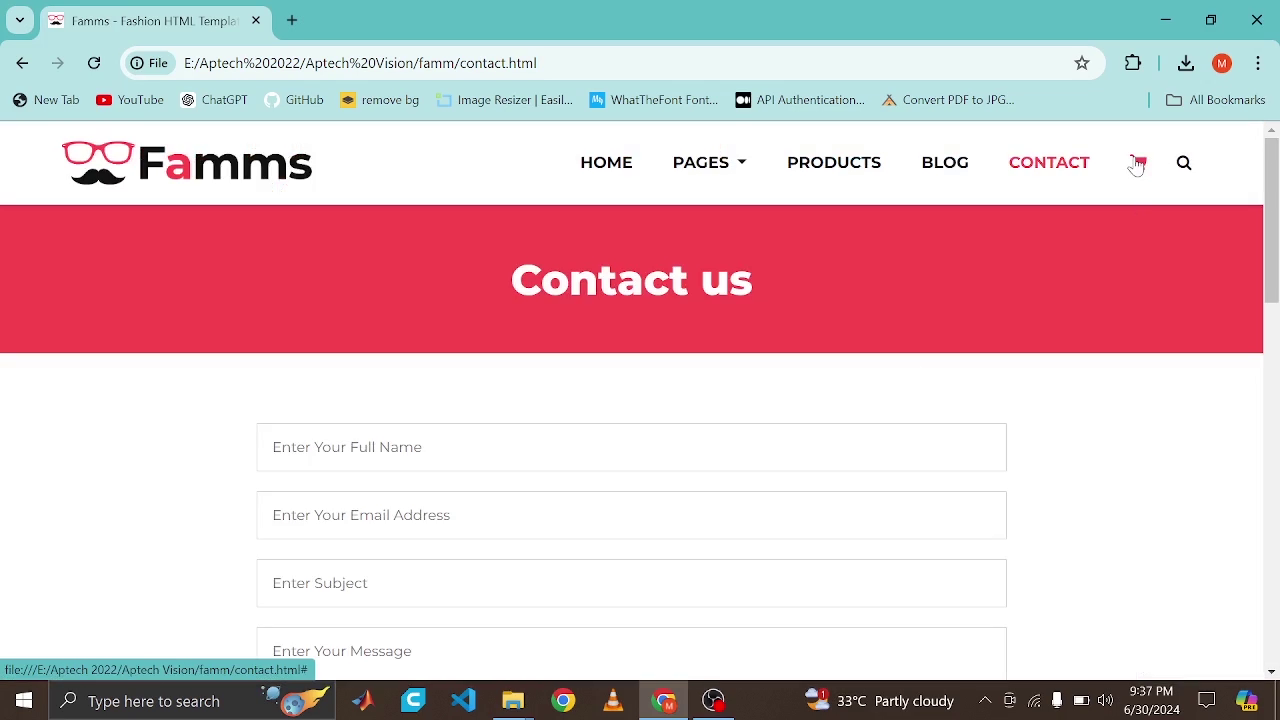Screen dimensions: 1280x720
Task: Open the Copilot preview icon in taskbar
Action: pos(1247,701)
